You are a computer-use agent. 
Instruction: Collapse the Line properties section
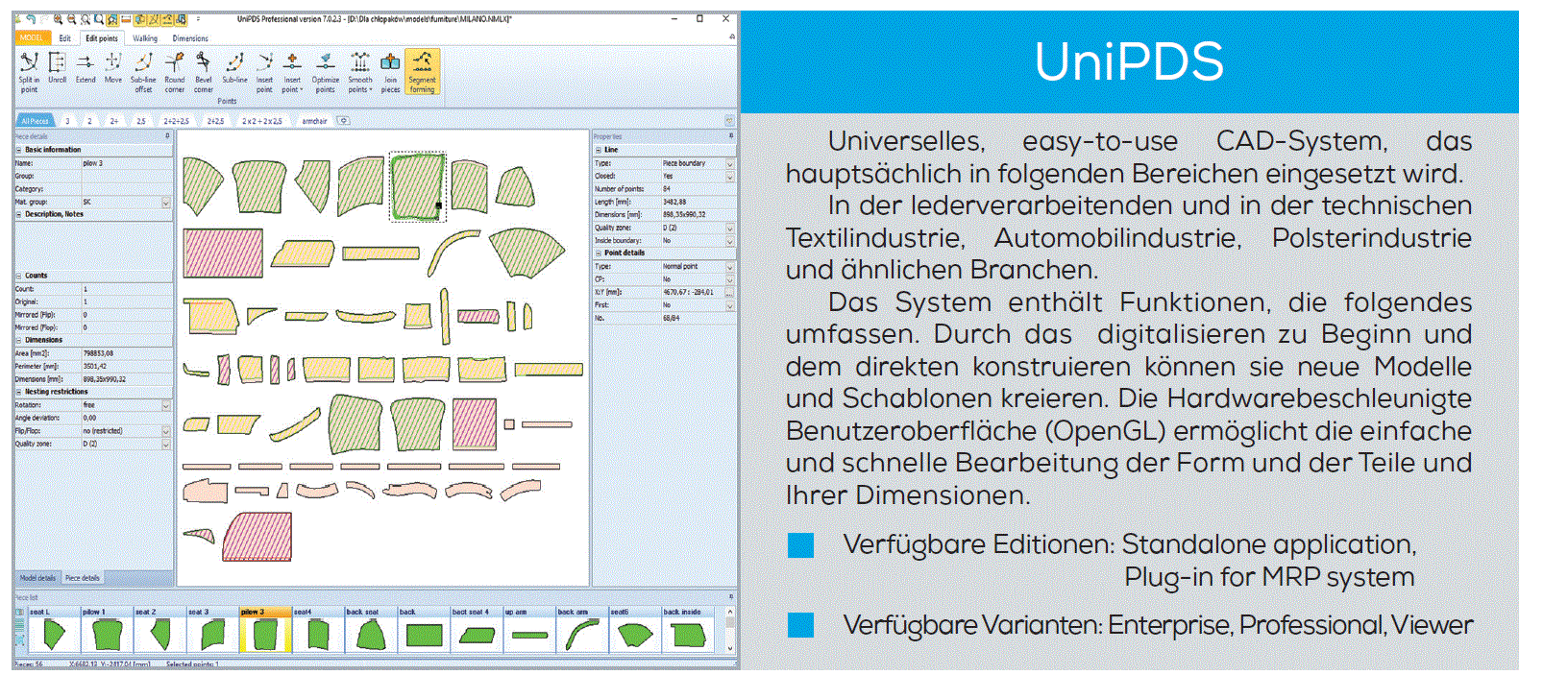pos(598,150)
